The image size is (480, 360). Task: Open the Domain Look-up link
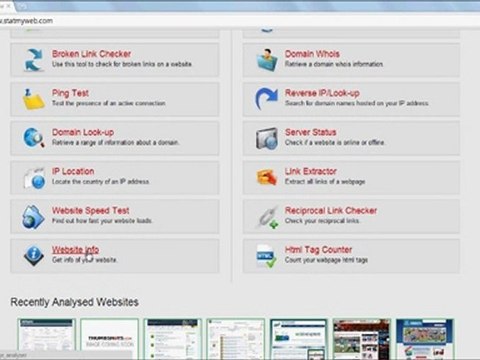(x=83, y=132)
